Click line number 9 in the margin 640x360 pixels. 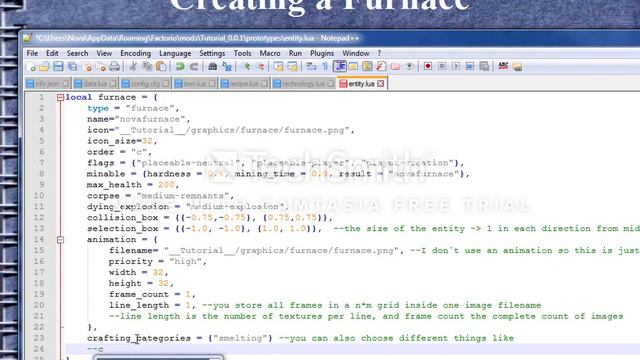click(x=42, y=184)
